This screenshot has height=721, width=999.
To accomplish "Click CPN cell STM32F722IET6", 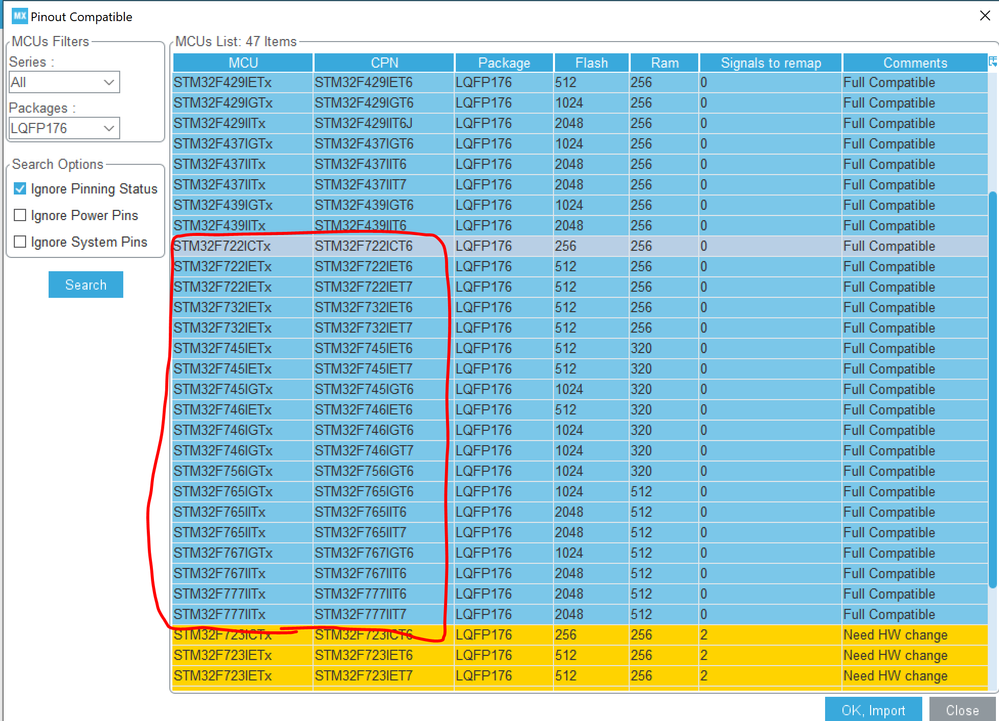I will [384, 266].
